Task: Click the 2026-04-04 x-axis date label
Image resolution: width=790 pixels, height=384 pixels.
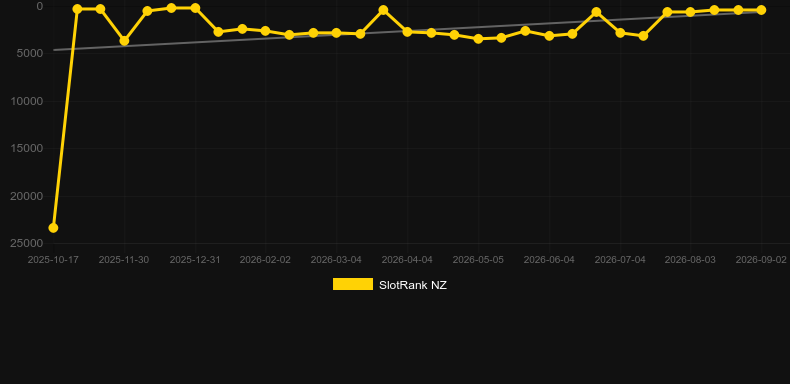Action: (x=407, y=260)
